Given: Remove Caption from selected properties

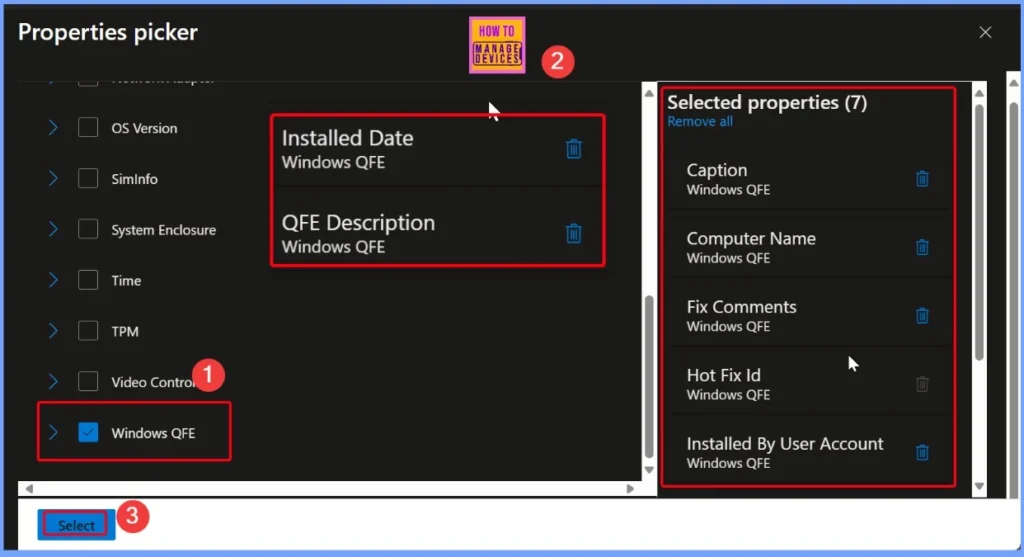Looking at the screenshot, I should point(922,178).
